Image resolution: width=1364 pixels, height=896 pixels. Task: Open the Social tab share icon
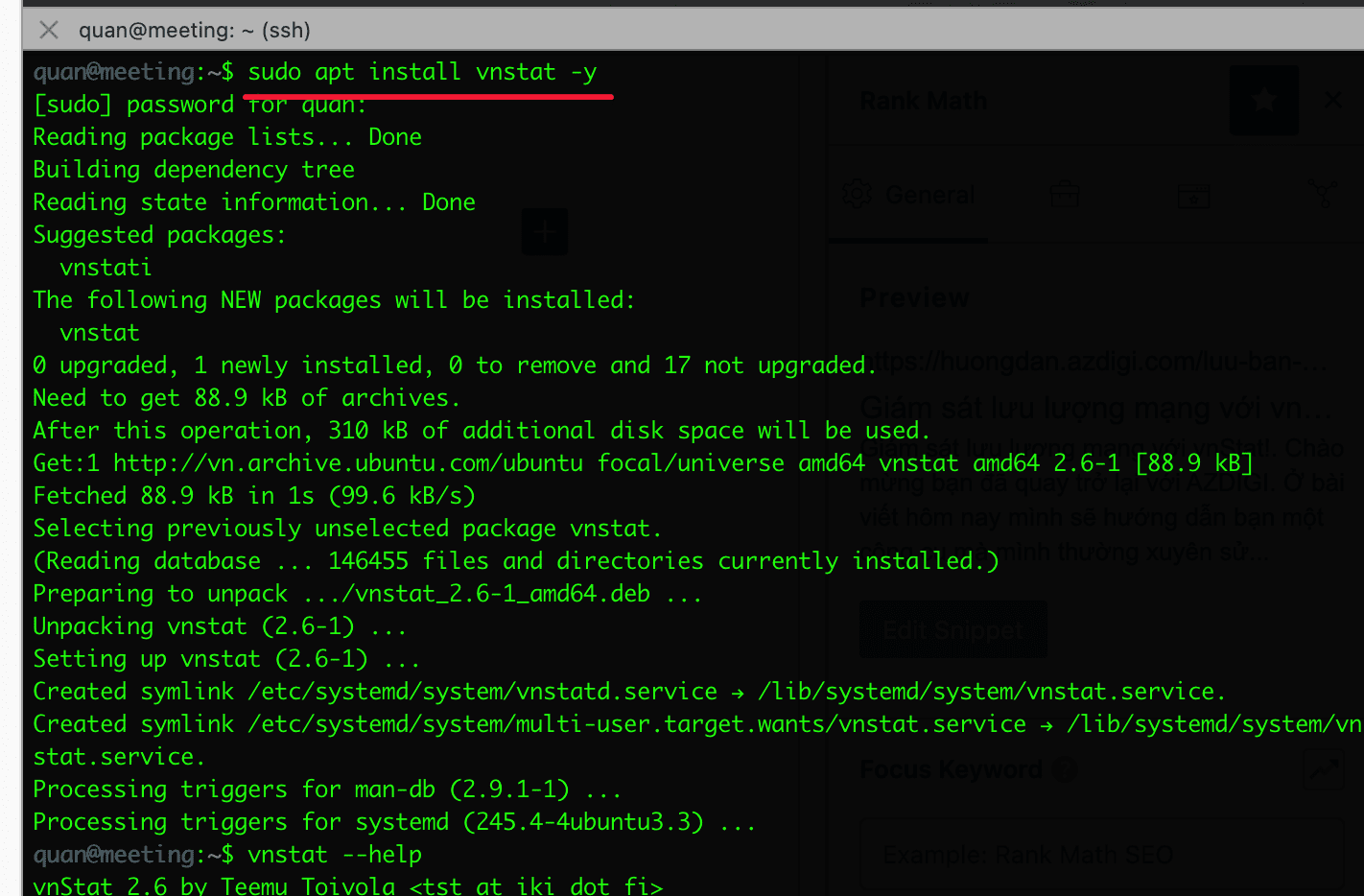1323,196
